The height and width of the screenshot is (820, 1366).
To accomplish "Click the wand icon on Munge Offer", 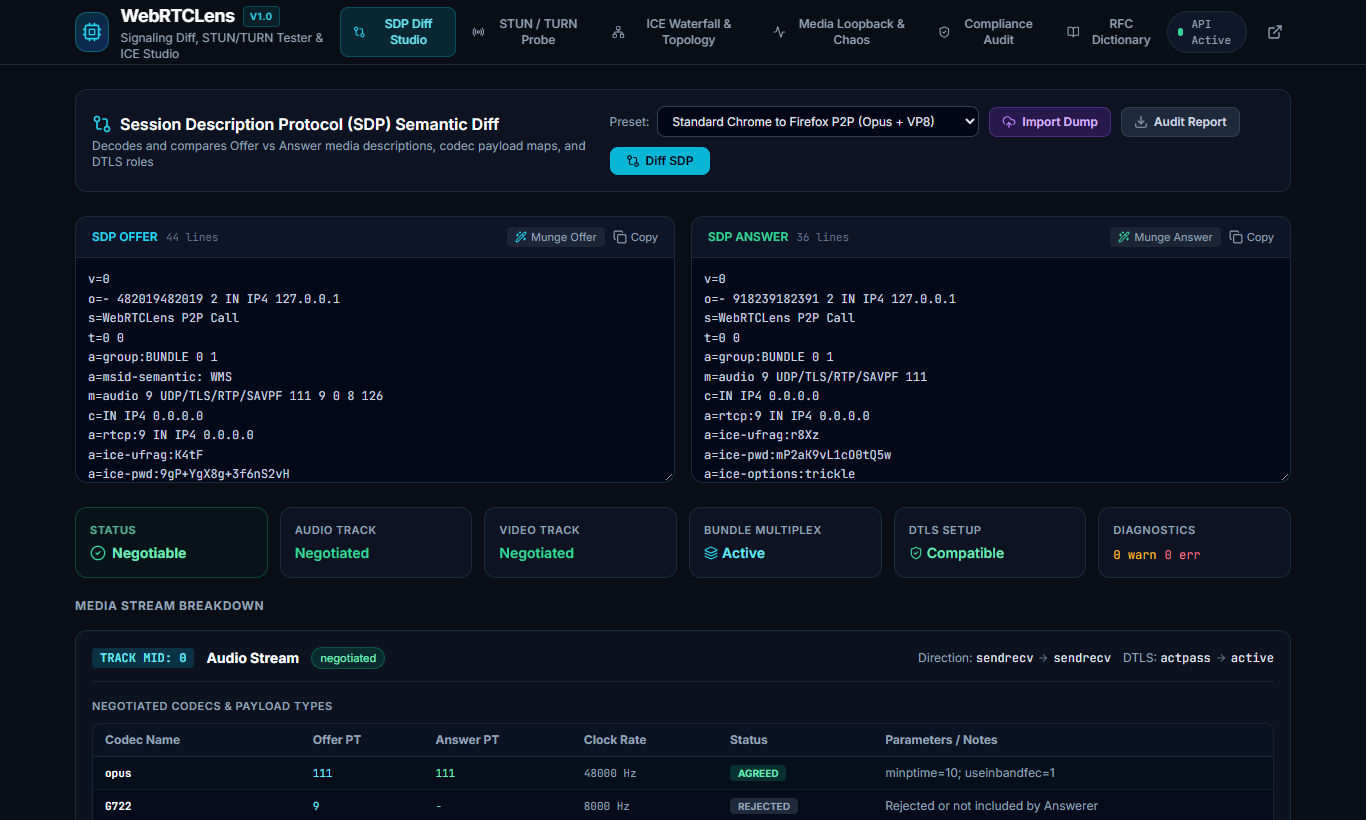I will [521, 237].
